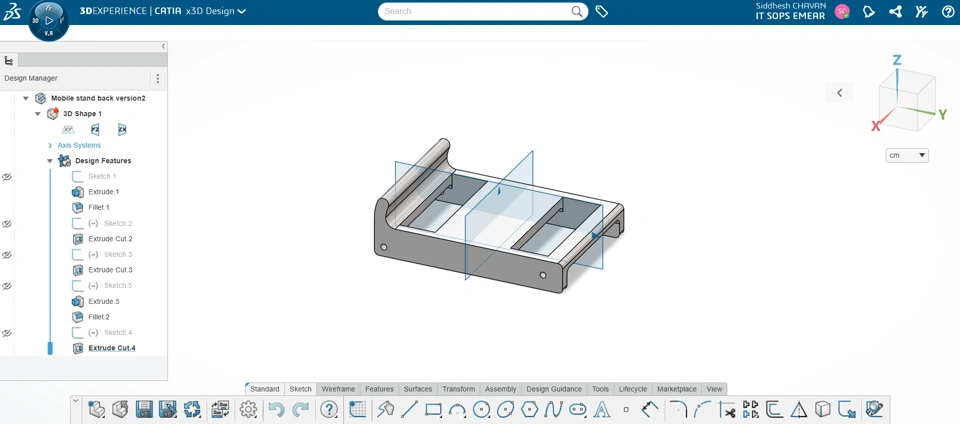
Task: Select the Circle sketch tool
Action: 481,409
